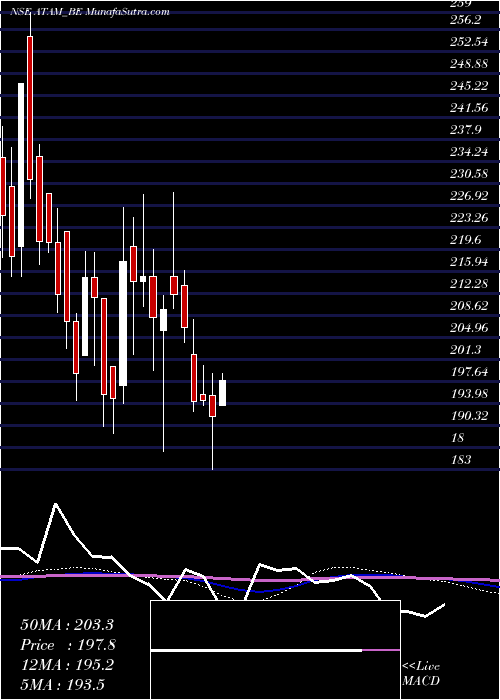Select the 256.2 price axis label
Image resolution: width=500 pixels, height=700 pixels.
(467, 21)
